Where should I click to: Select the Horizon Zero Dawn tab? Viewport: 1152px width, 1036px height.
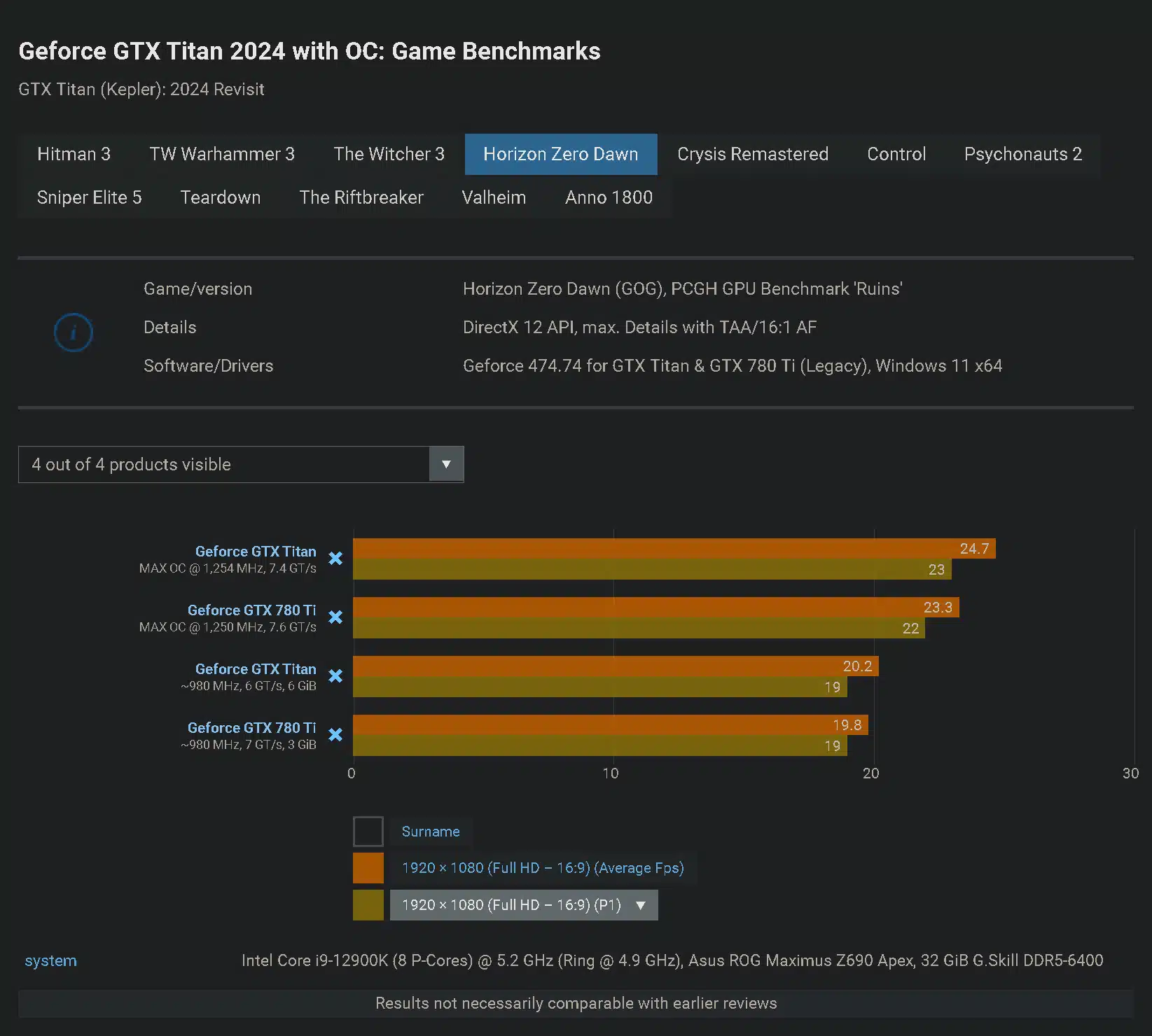pos(561,154)
